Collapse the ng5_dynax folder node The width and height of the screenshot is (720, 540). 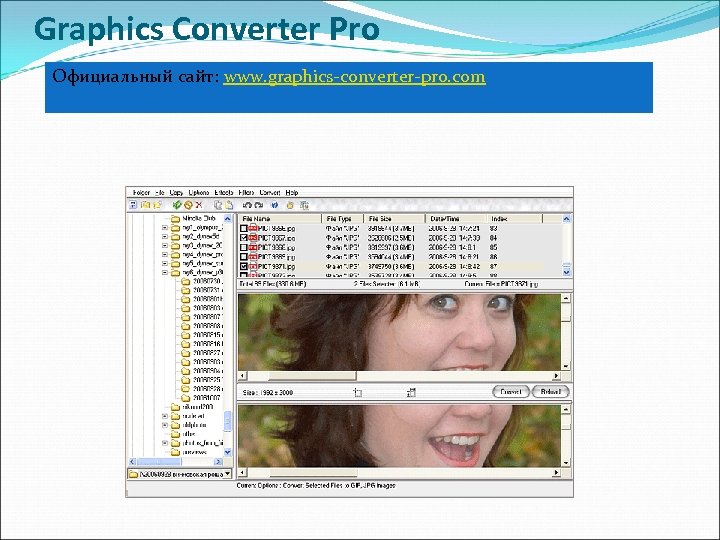pos(165,264)
